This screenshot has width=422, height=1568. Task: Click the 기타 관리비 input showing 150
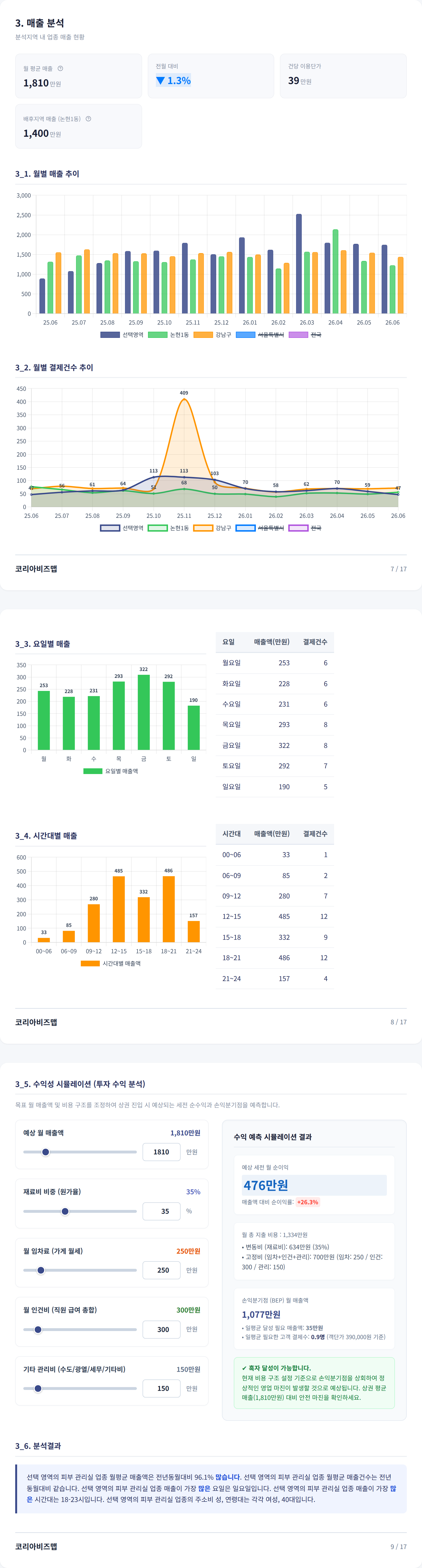coord(161,1389)
